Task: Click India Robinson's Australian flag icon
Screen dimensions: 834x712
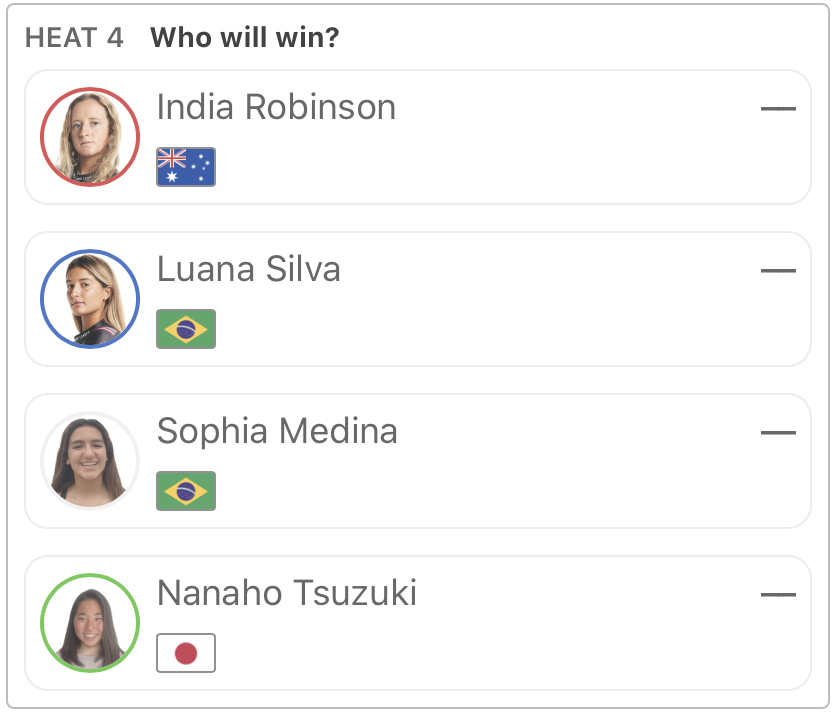Action: pos(186,167)
